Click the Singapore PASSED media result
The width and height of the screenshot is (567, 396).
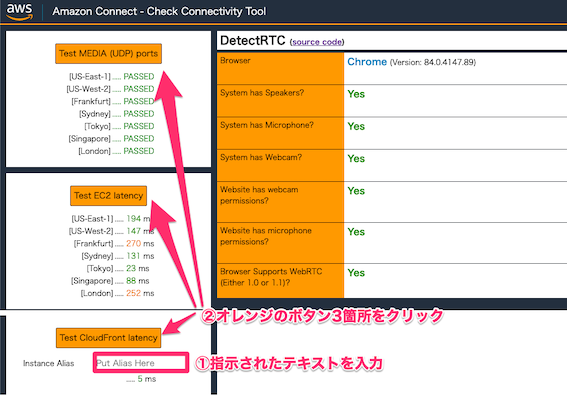coord(112,139)
